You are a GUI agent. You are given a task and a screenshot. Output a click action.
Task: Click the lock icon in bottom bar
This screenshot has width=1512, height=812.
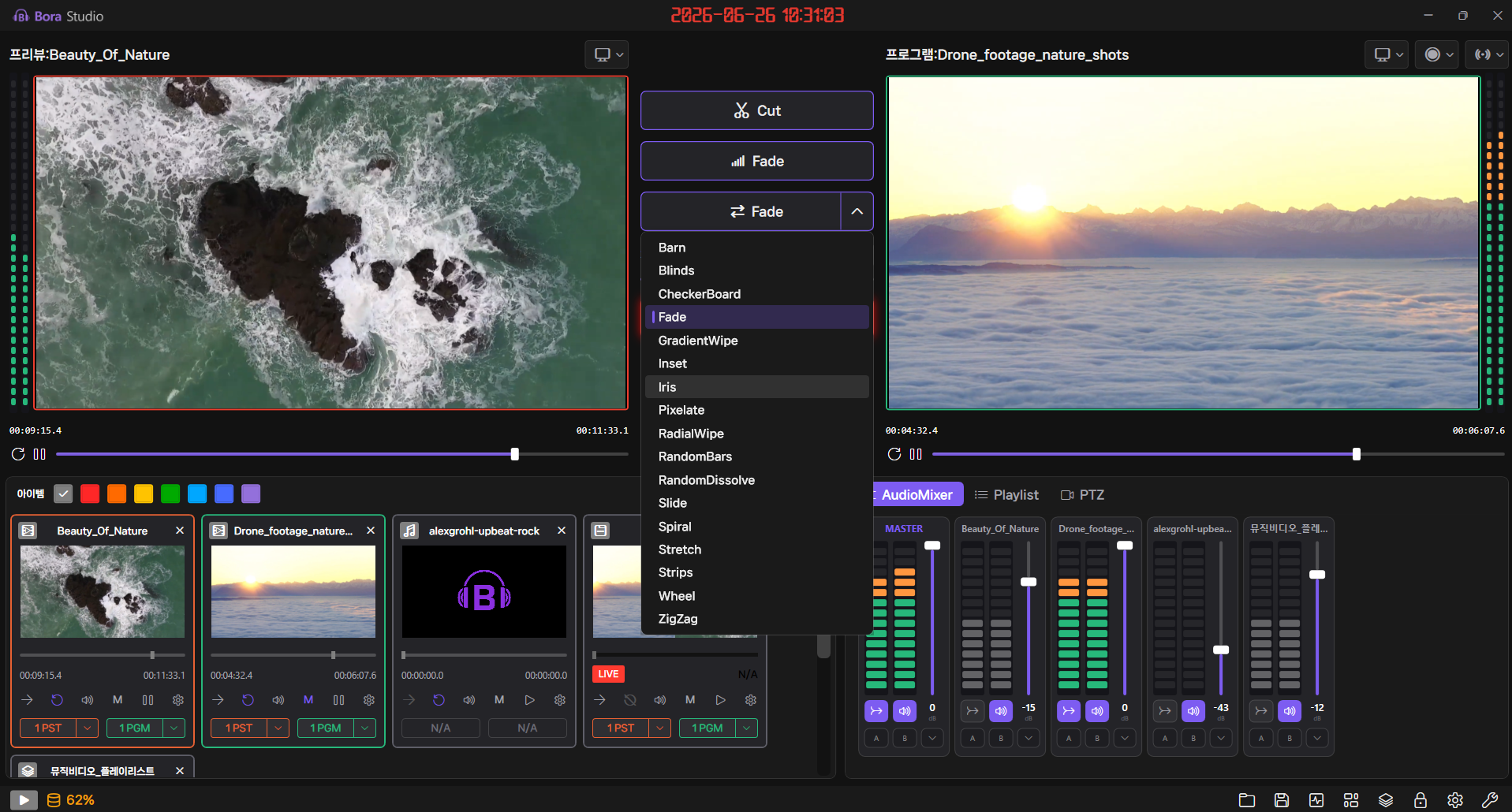(1421, 800)
